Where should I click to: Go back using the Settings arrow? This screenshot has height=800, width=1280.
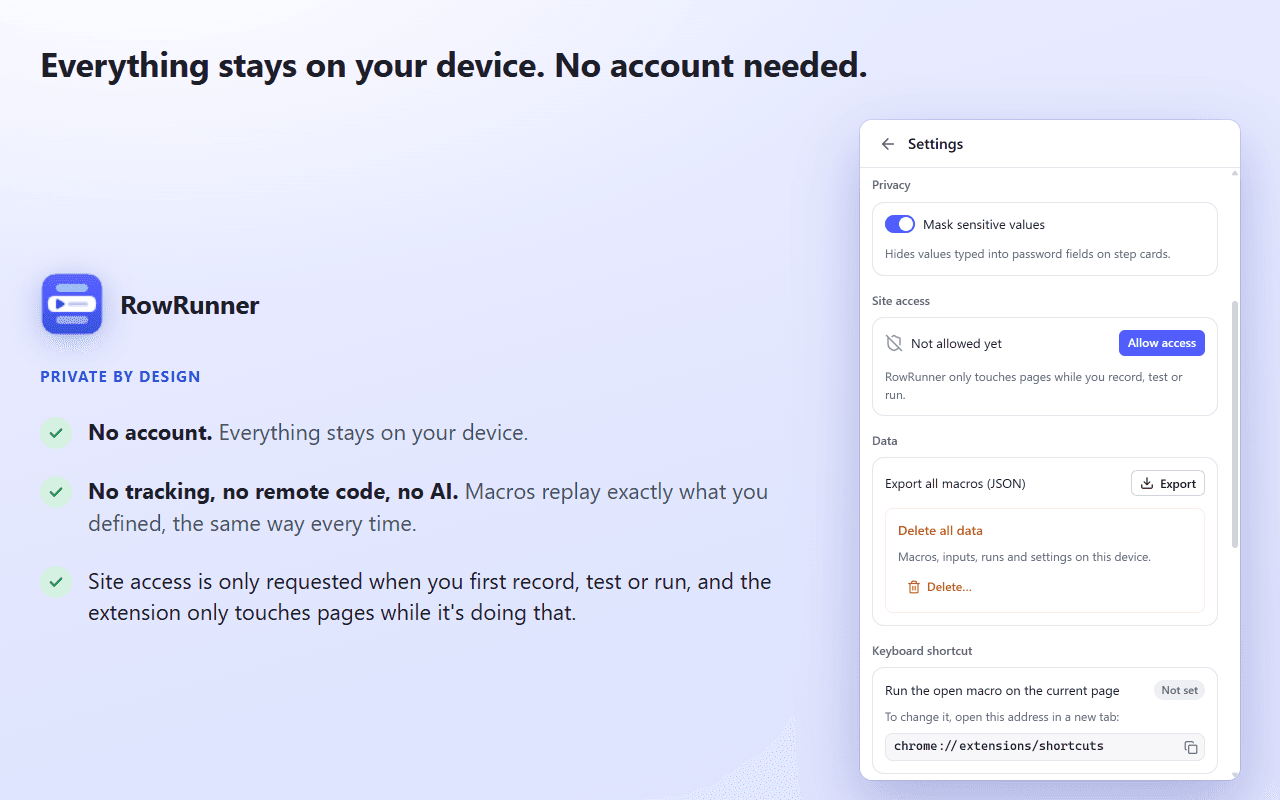pyautogui.click(x=887, y=144)
